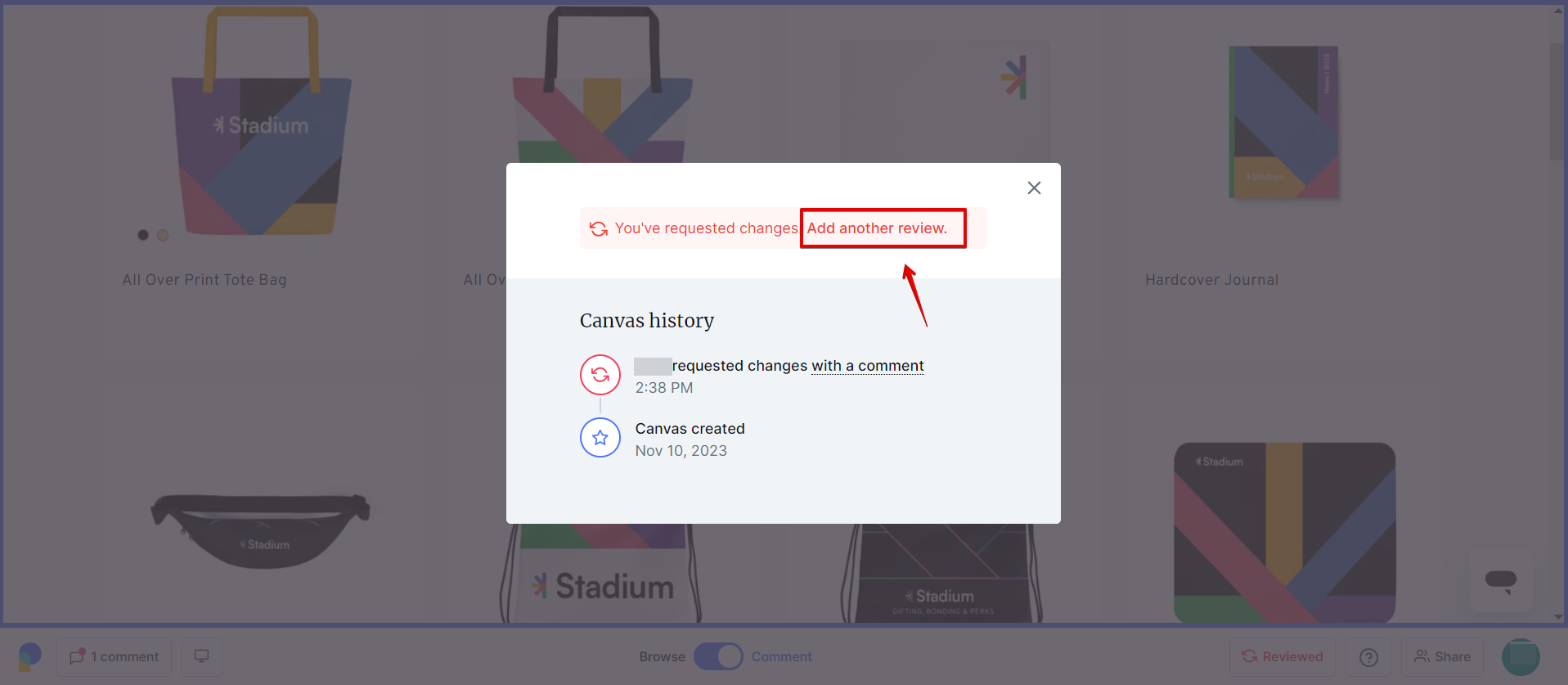
Task: Click the app logo in bottom bar
Action: pos(29,656)
